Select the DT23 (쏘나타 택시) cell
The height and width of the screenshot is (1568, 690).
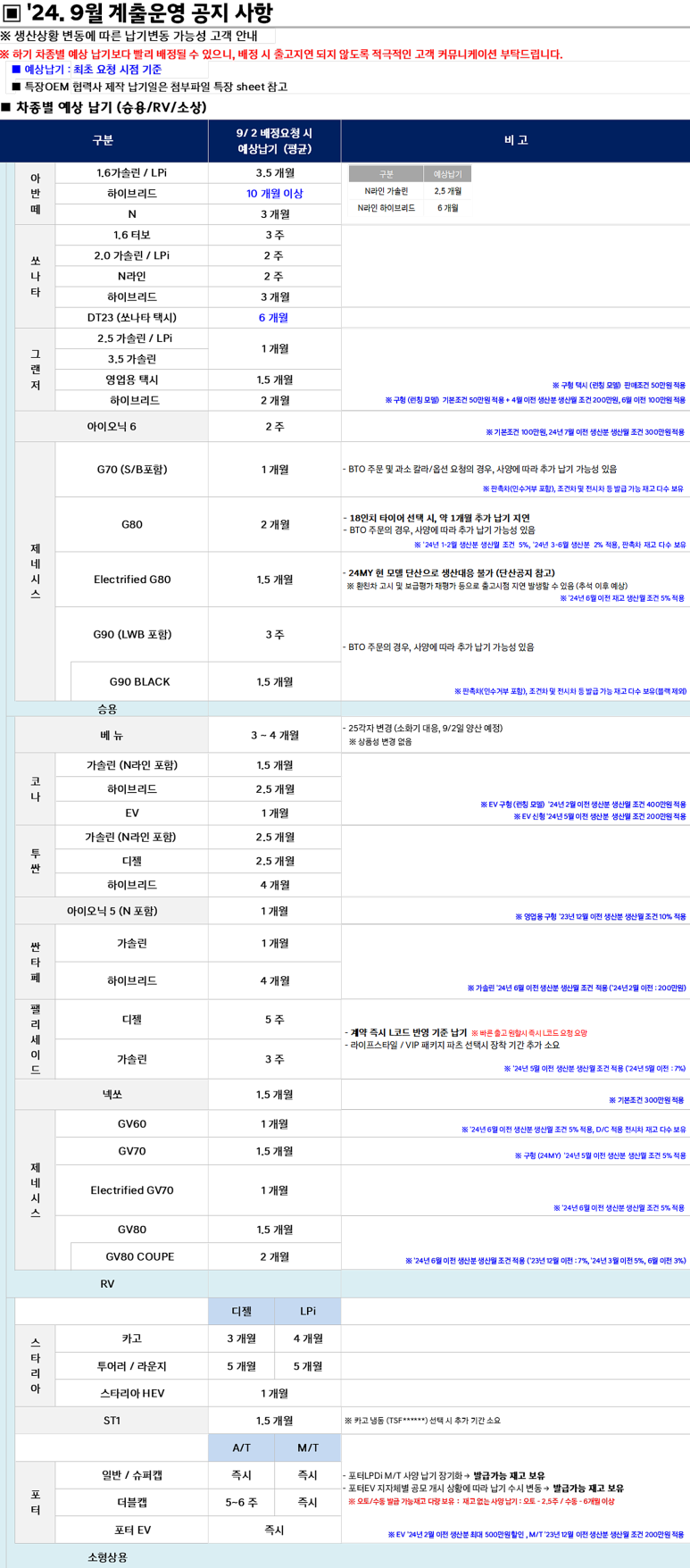pos(132,318)
